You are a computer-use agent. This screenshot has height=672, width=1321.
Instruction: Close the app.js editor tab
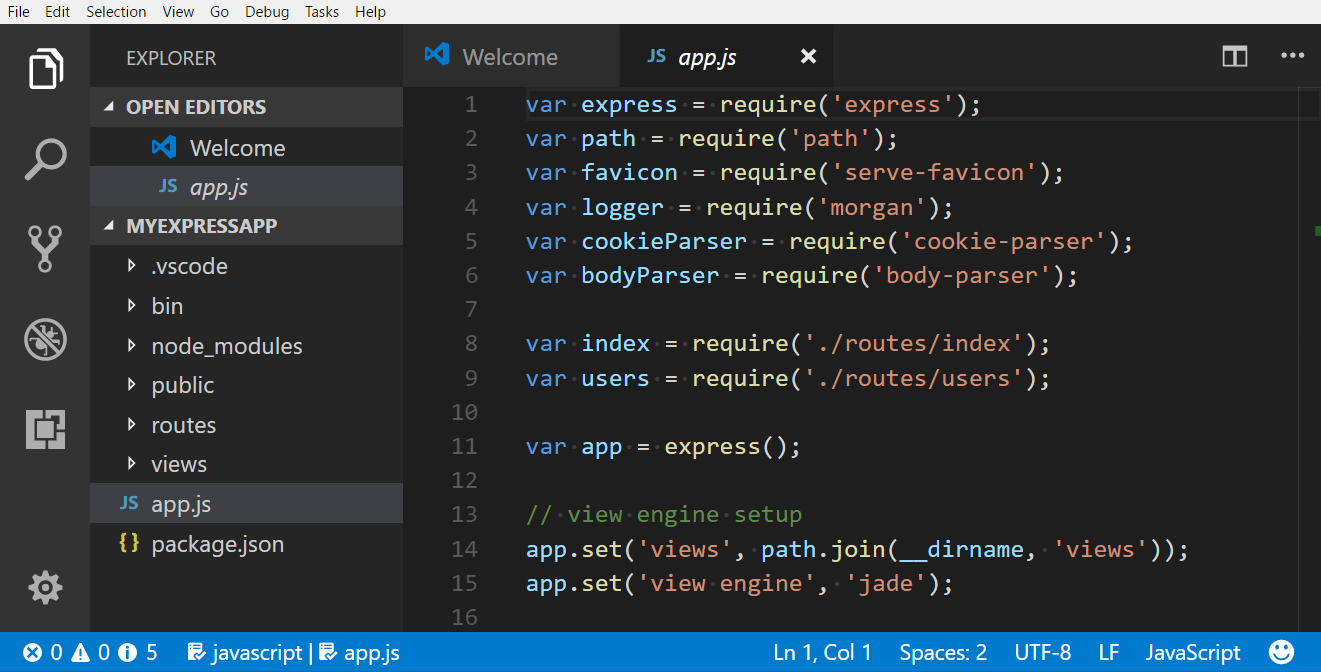point(808,57)
